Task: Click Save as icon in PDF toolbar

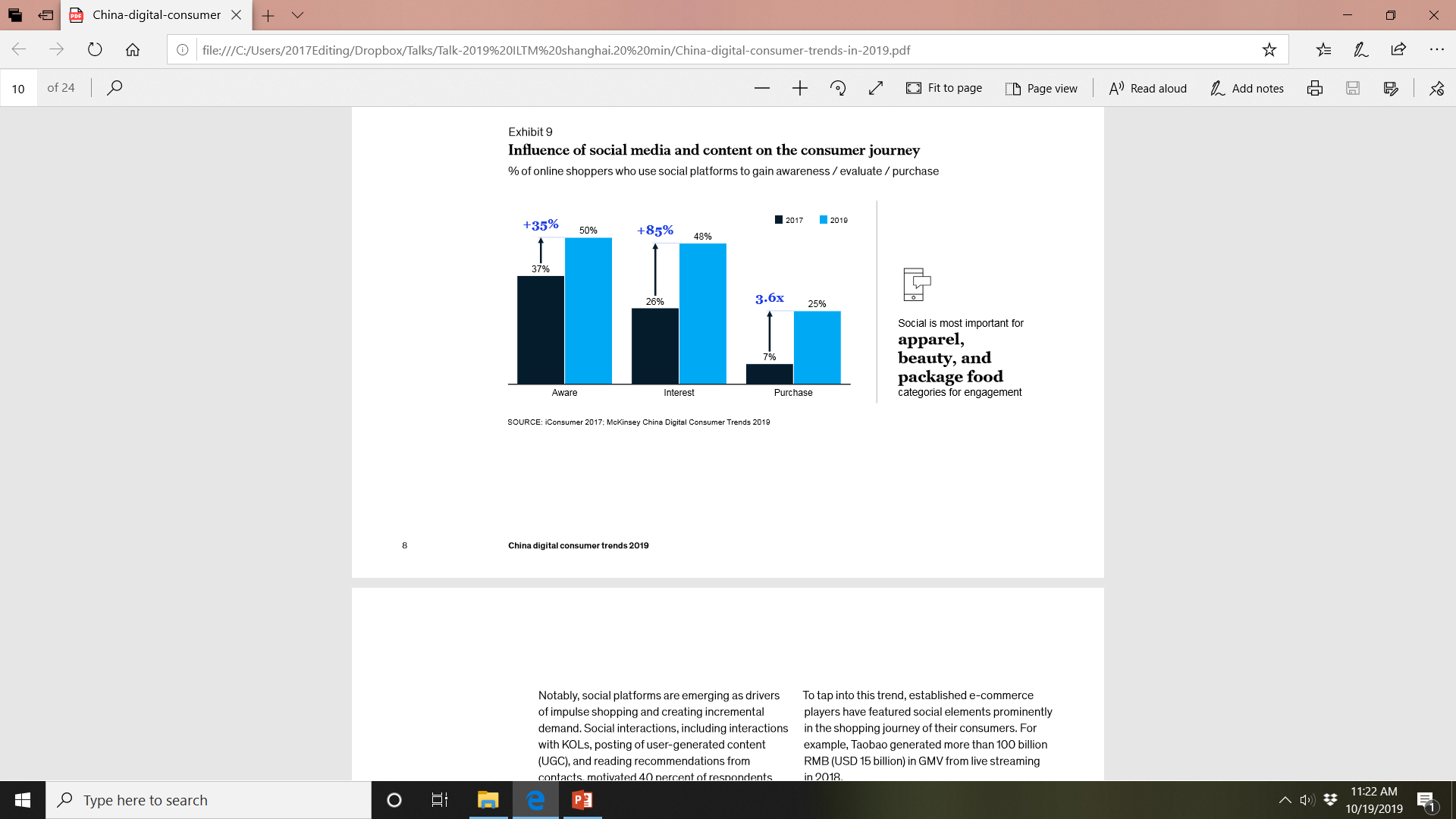Action: (x=1391, y=88)
